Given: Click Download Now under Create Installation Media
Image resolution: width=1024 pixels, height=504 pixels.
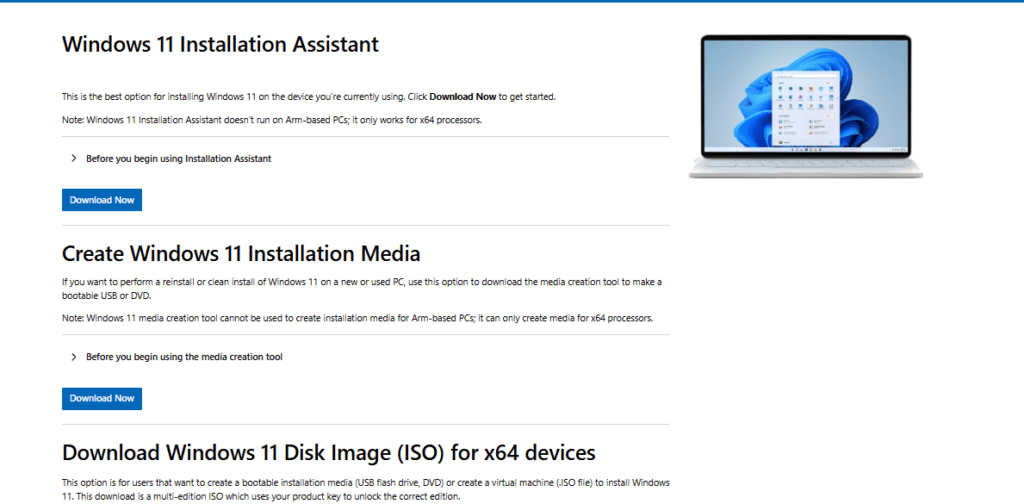Looking at the screenshot, I should [102, 398].
